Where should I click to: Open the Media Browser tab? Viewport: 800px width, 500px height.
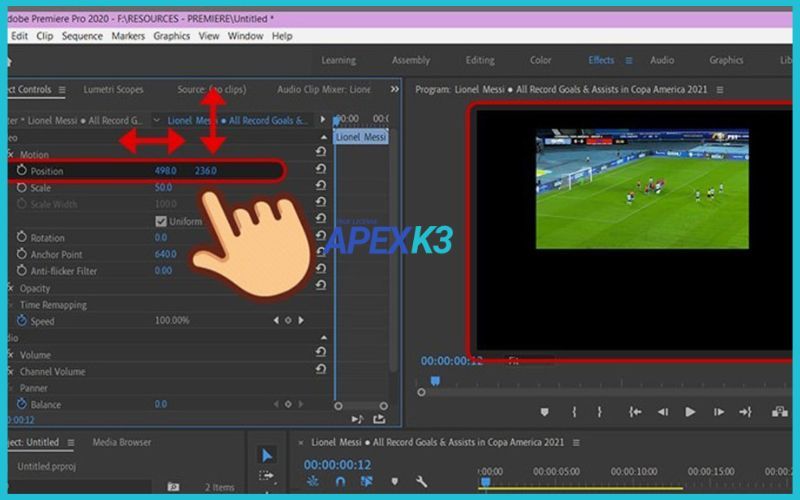121,442
